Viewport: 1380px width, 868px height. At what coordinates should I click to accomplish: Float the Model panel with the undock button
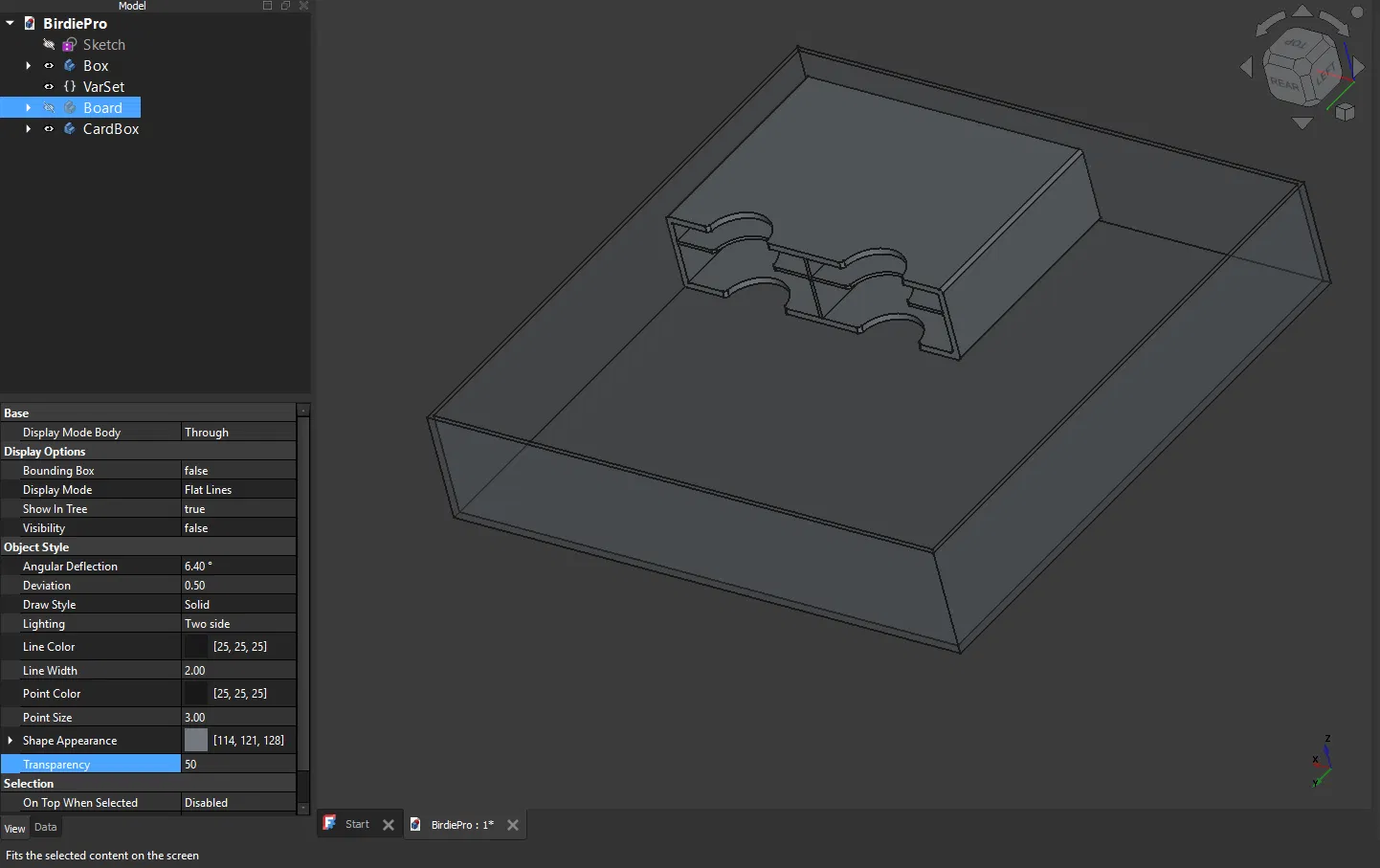pyautogui.click(x=285, y=6)
